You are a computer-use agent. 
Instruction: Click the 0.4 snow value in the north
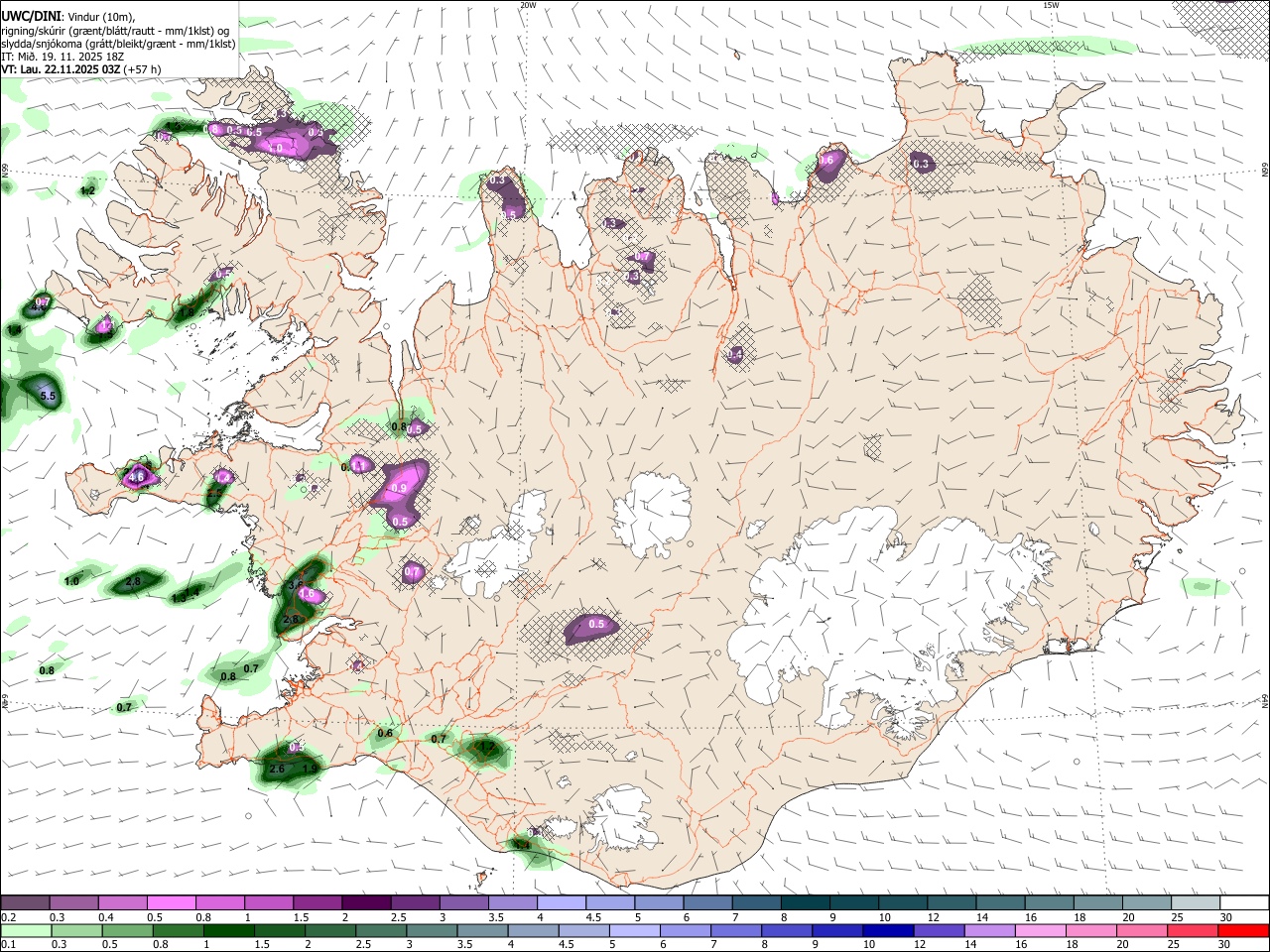[x=735, y=354]
